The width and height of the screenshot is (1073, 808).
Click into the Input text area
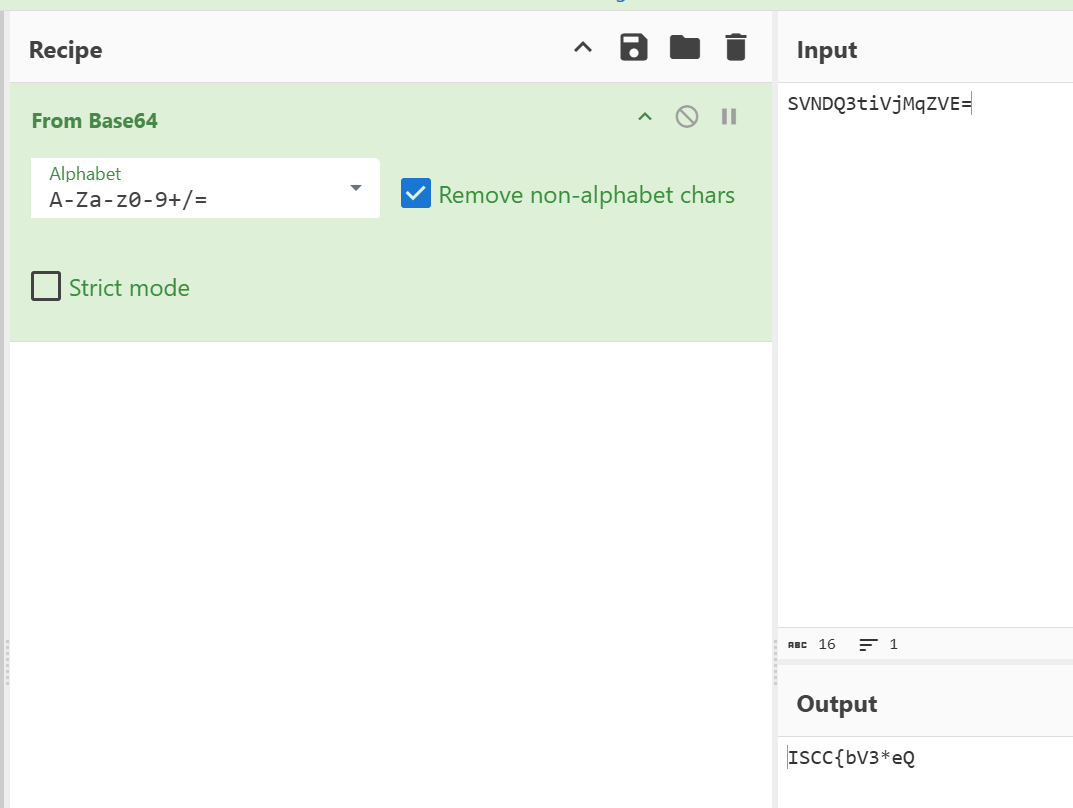tap(925, 350)
